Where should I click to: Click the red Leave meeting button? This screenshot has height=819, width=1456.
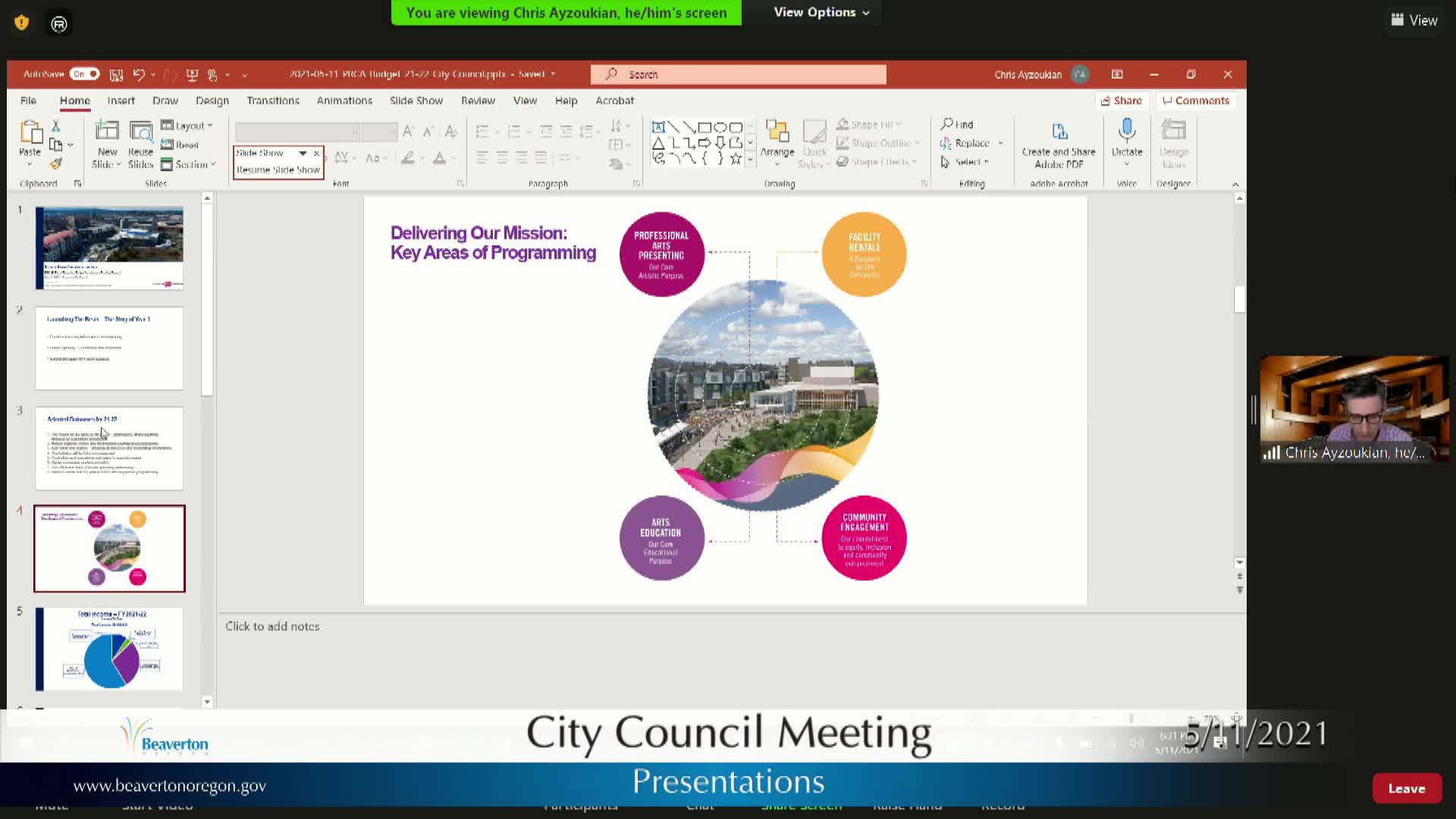click(x=1407, y=789)
